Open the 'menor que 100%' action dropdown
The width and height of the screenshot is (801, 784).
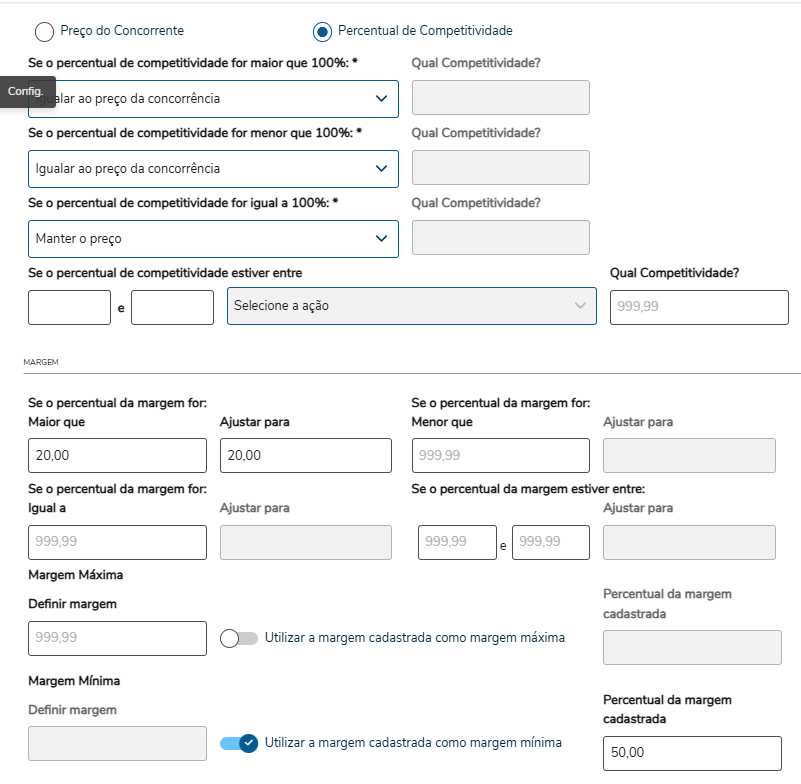[213, 169]
